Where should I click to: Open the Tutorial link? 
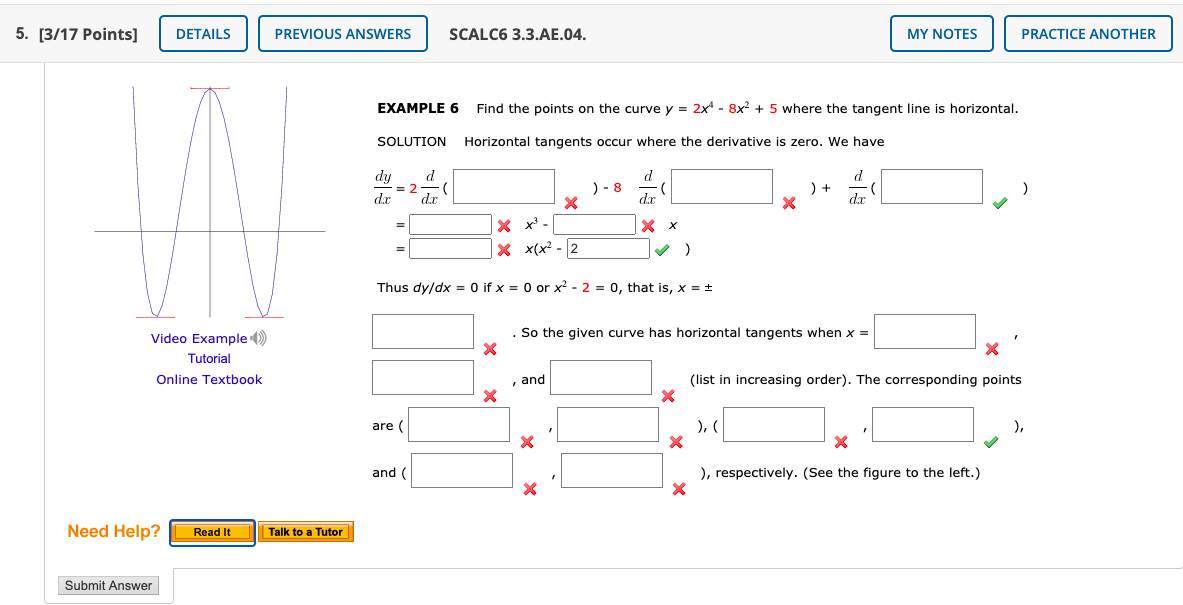point(209,358)
